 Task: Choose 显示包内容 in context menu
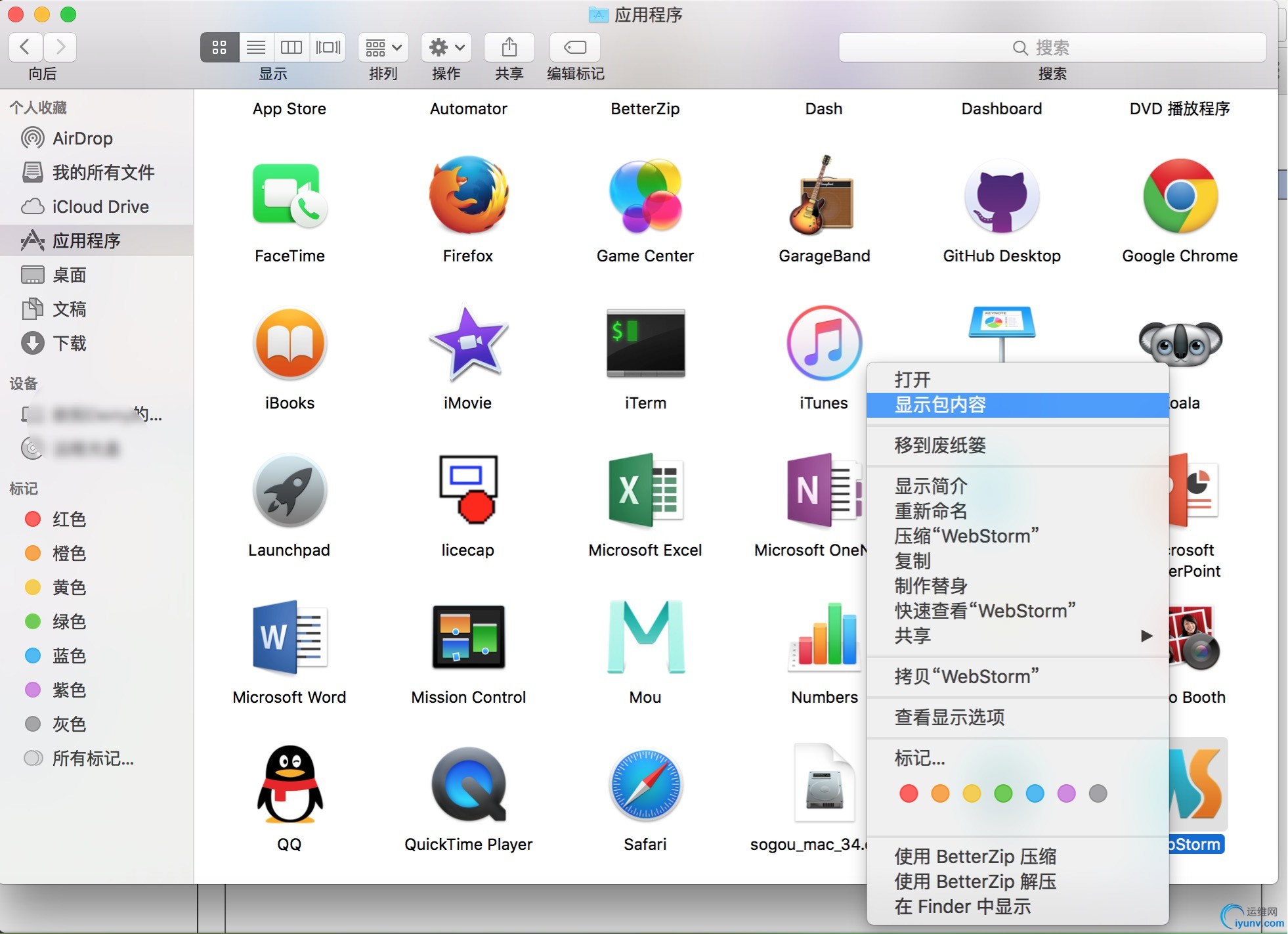point(1018,405)
